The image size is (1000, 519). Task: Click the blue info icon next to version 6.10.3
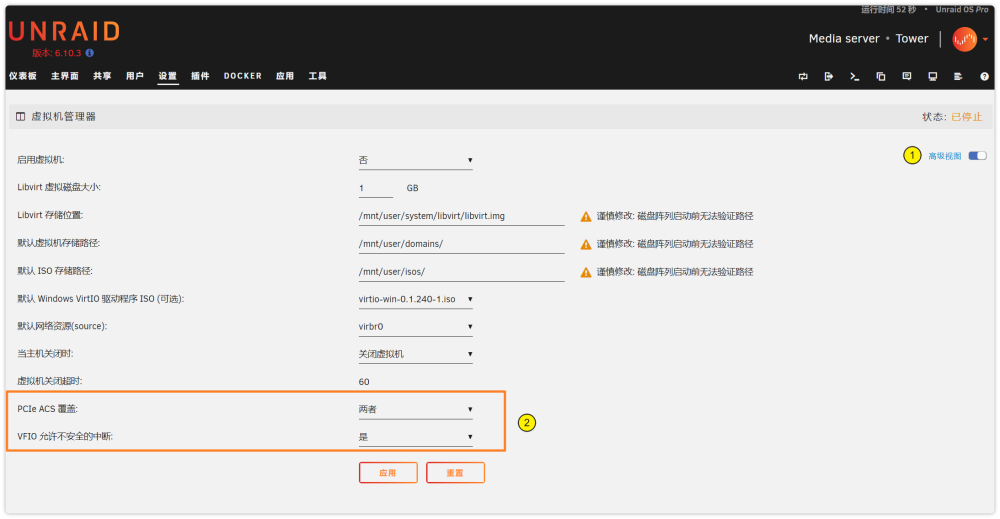coord(90,53)
